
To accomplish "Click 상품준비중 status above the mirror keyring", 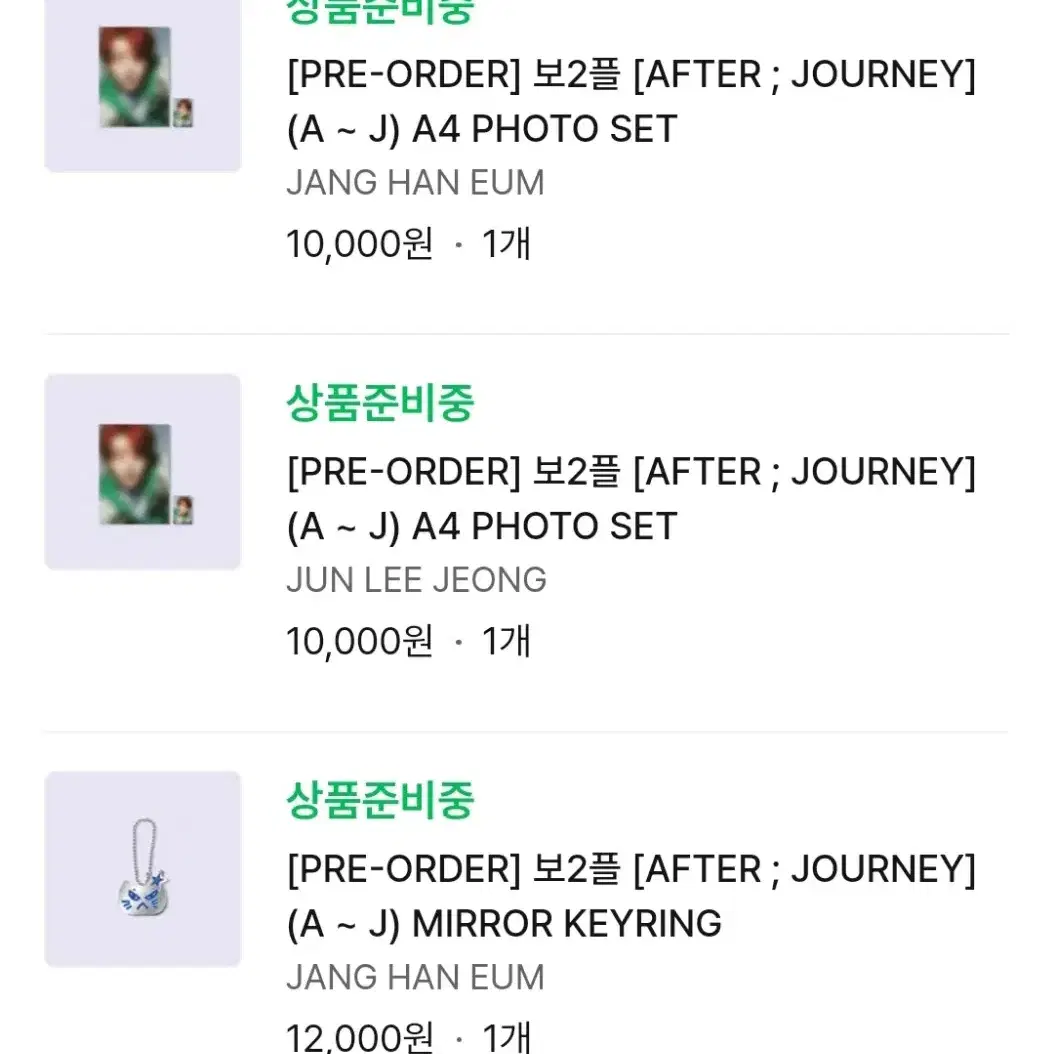I will pyautogui.click(x=380, y=800).
